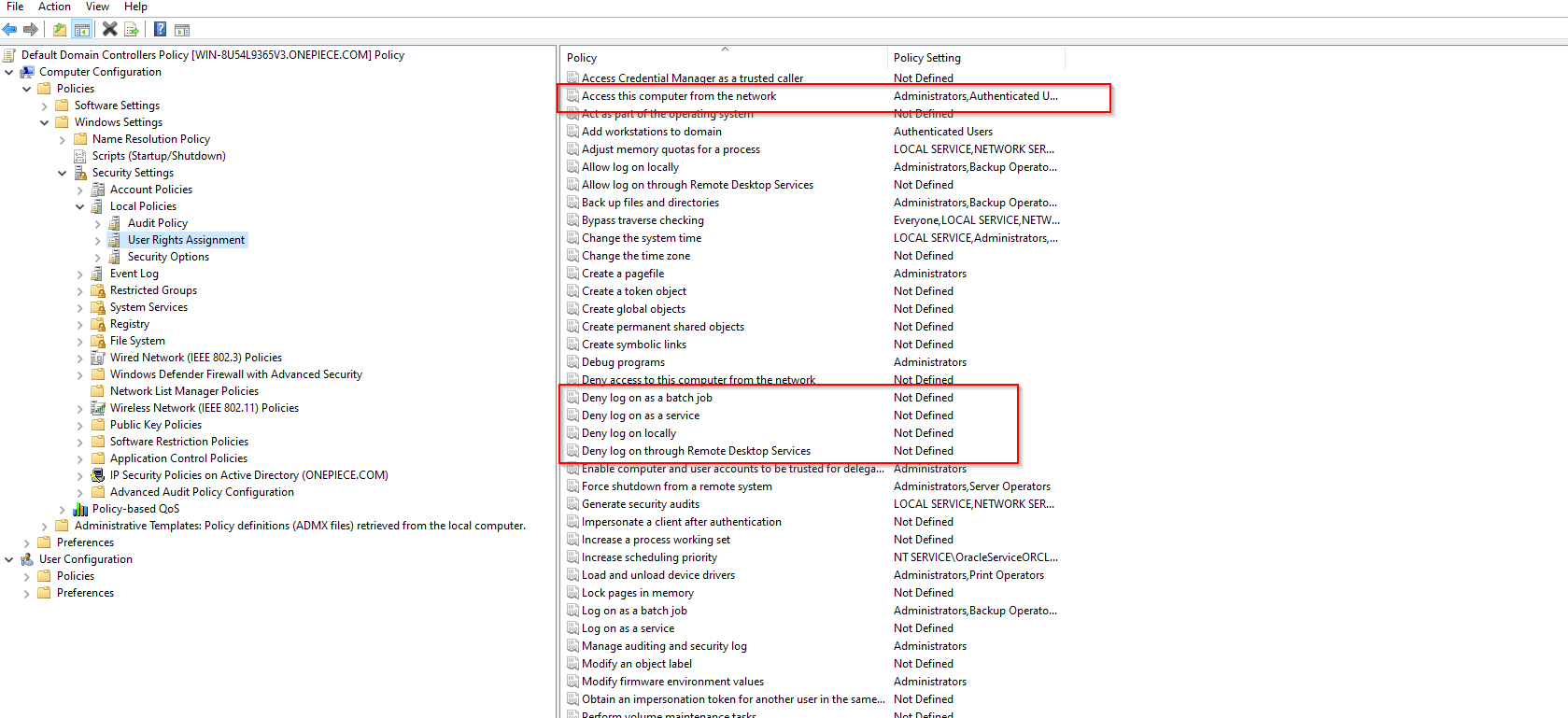Select Advanced Audit Policy Configuration node

tap(202, 492)
